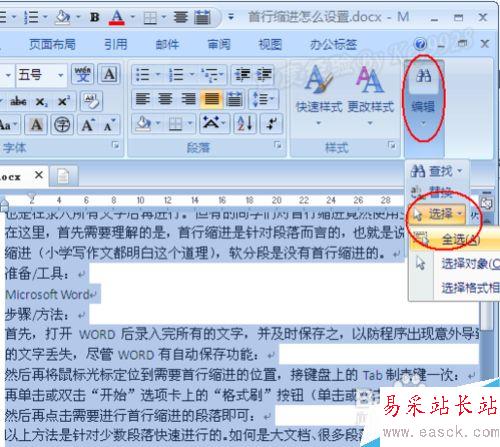Open the 审阅 tab

tap(219, 44)
